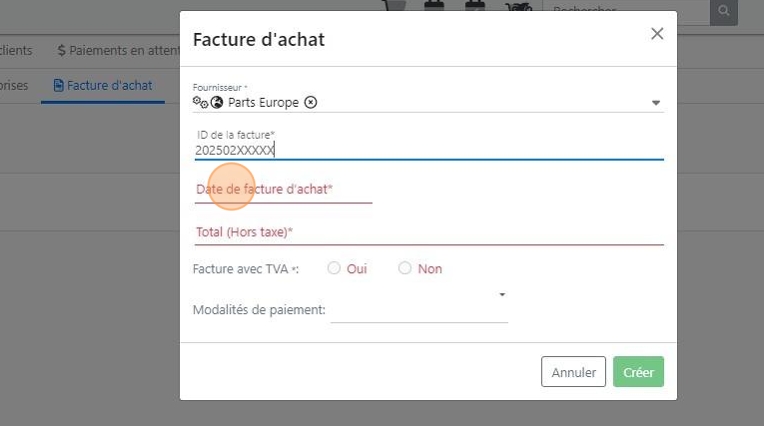Click the motorcycle icon in top bar
764x426 pixels.
click(517, 8)
